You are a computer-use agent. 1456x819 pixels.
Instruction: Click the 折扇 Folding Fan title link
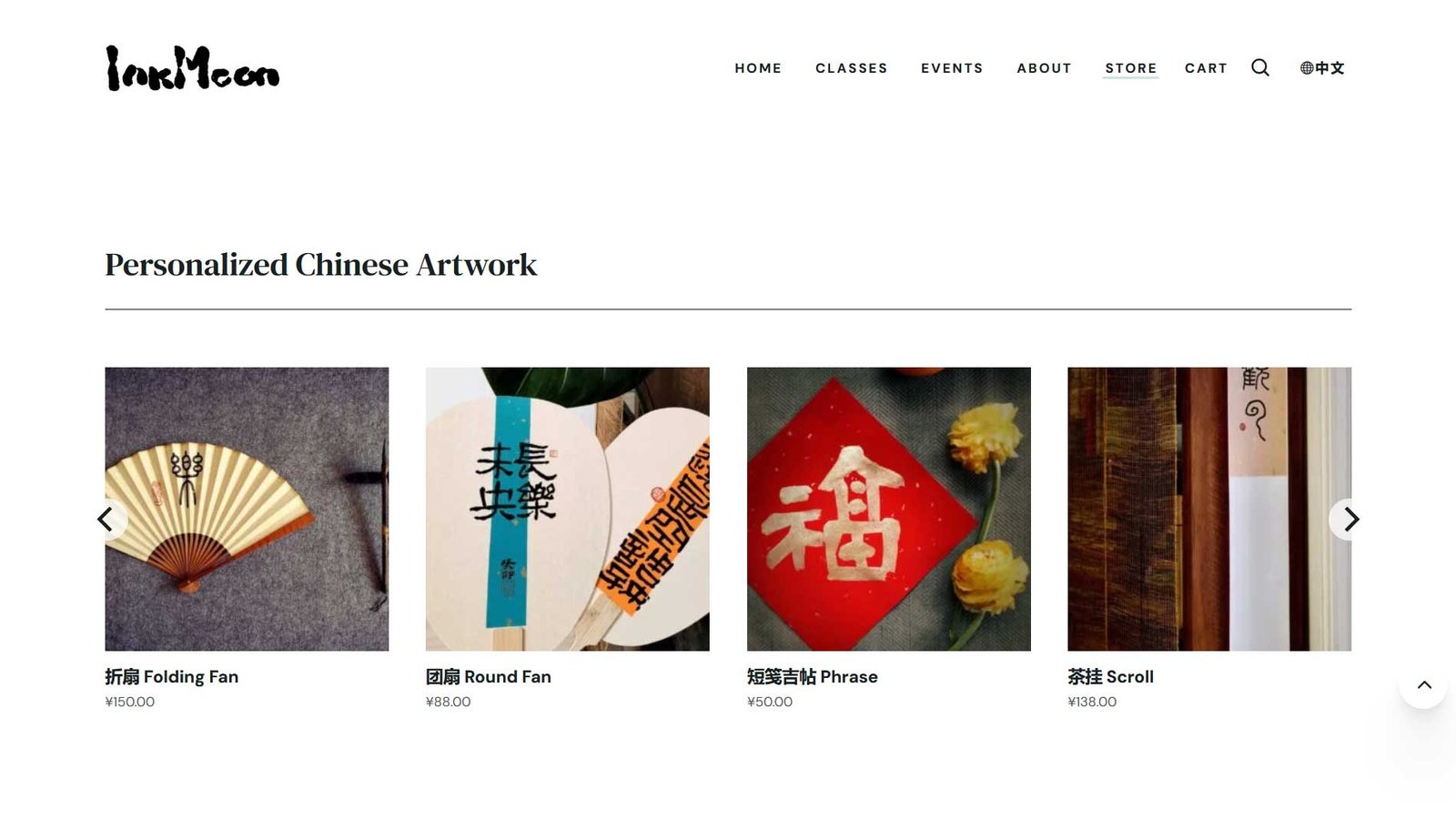tap(172, 677)
